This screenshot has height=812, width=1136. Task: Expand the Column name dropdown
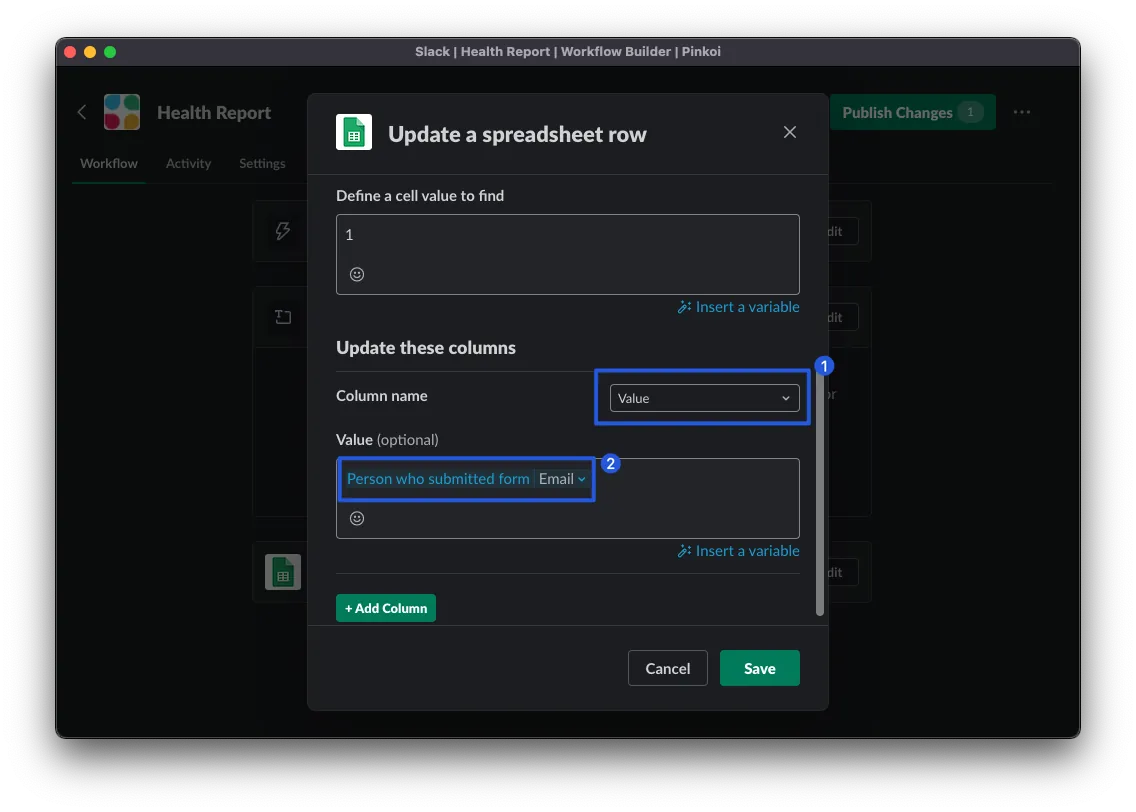(704, 398)
